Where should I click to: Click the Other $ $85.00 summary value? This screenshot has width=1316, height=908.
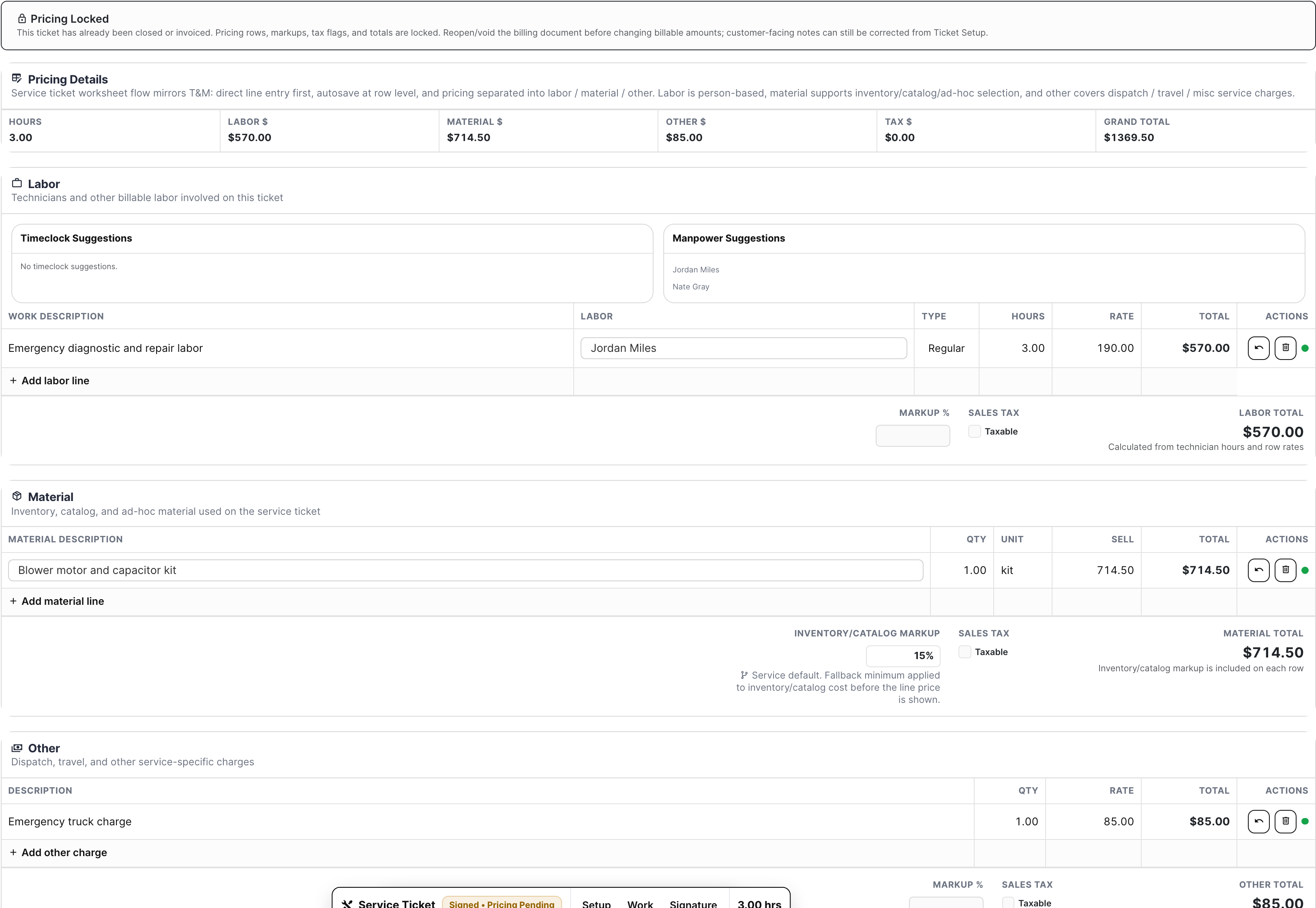tap(684, 137)
